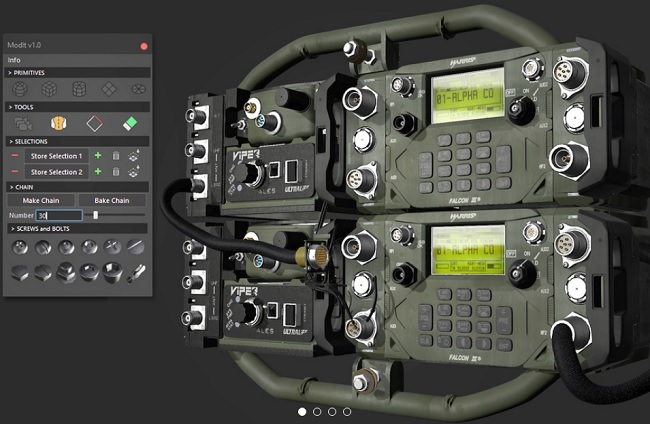The height and width of the screenshot is (424, 650).
Task: Insert the flat diagonal-slot screw head
Action: pyautogui.click(x=136, y=247)
